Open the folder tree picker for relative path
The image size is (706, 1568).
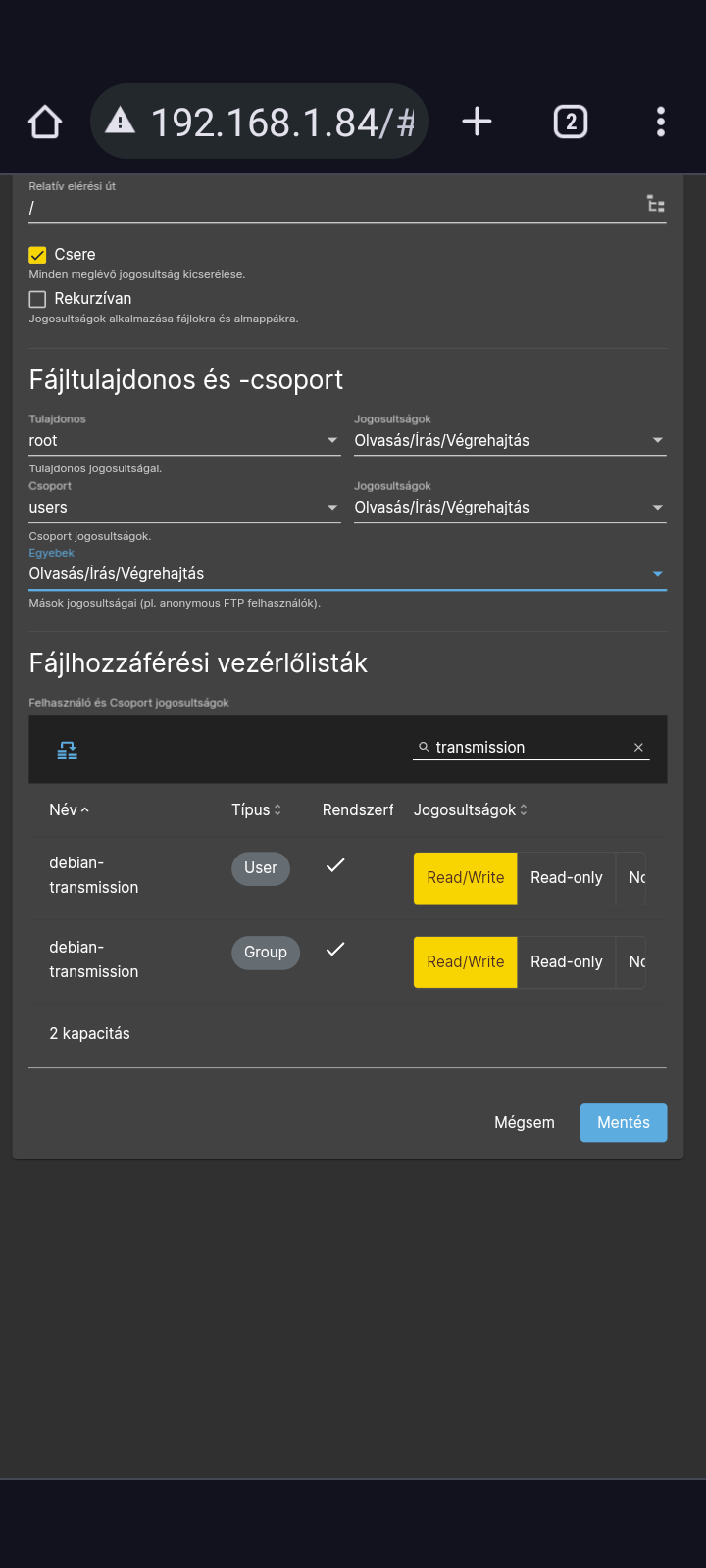point(656,204)
